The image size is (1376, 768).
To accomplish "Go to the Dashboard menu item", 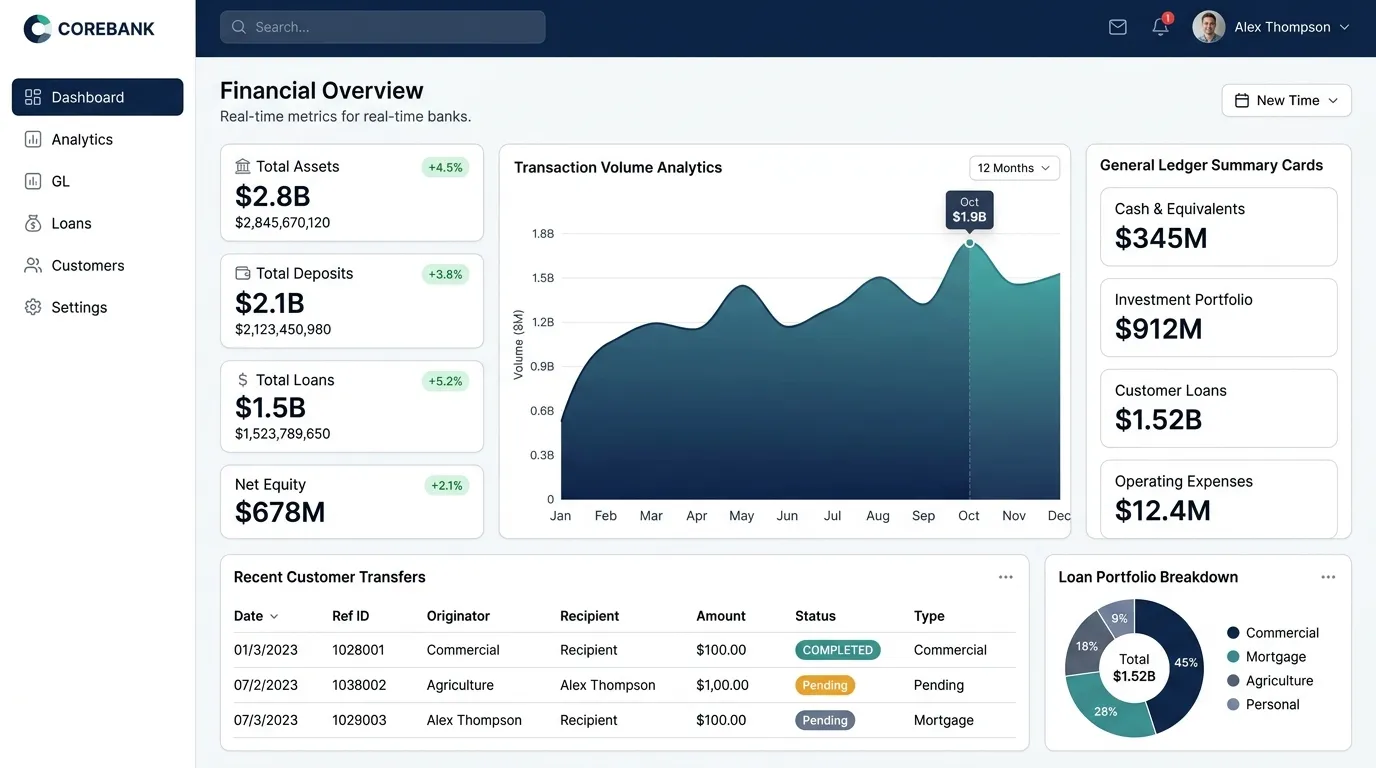I will coord(98,97).
